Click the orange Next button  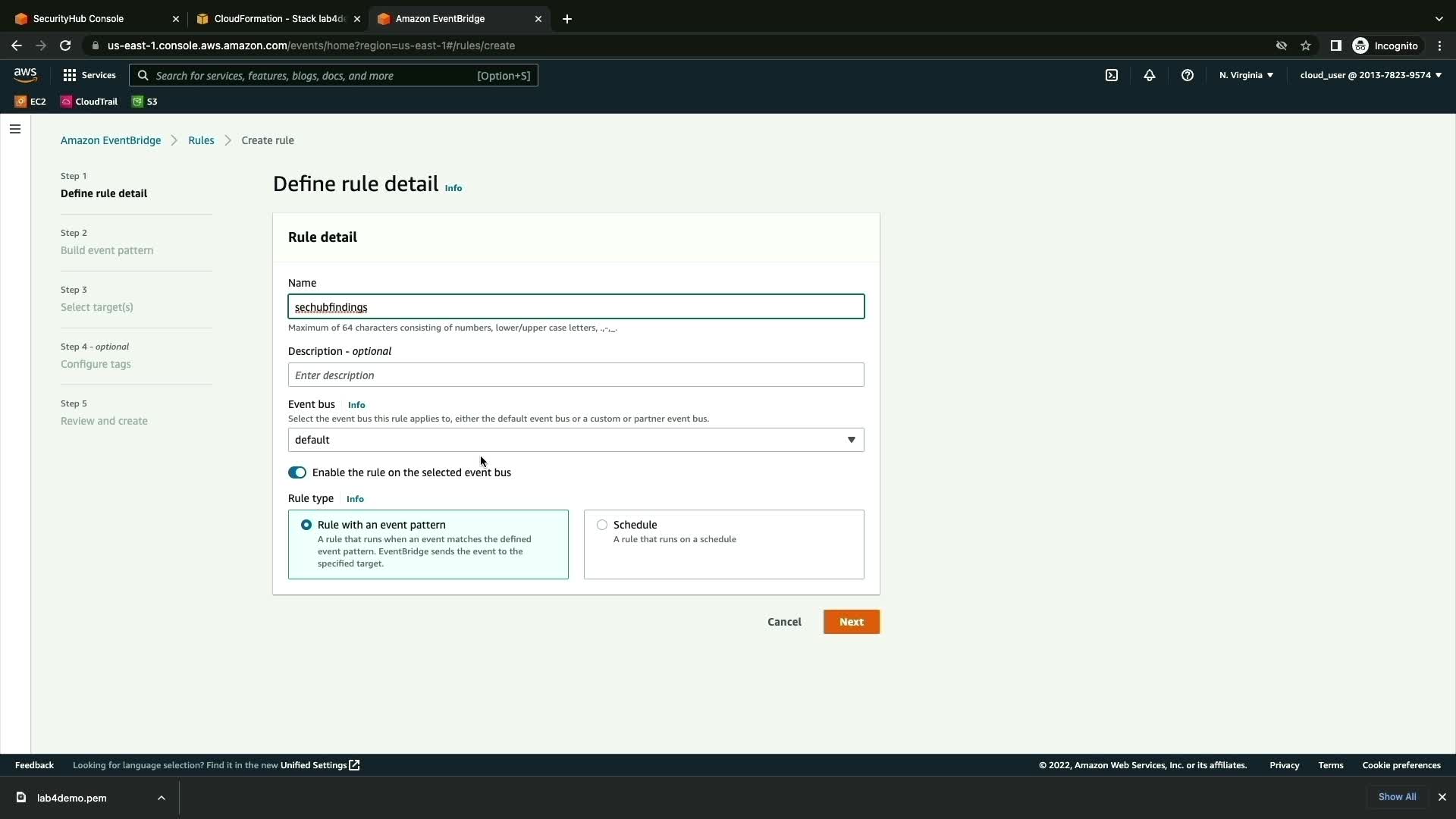click(x=851, y=622)
